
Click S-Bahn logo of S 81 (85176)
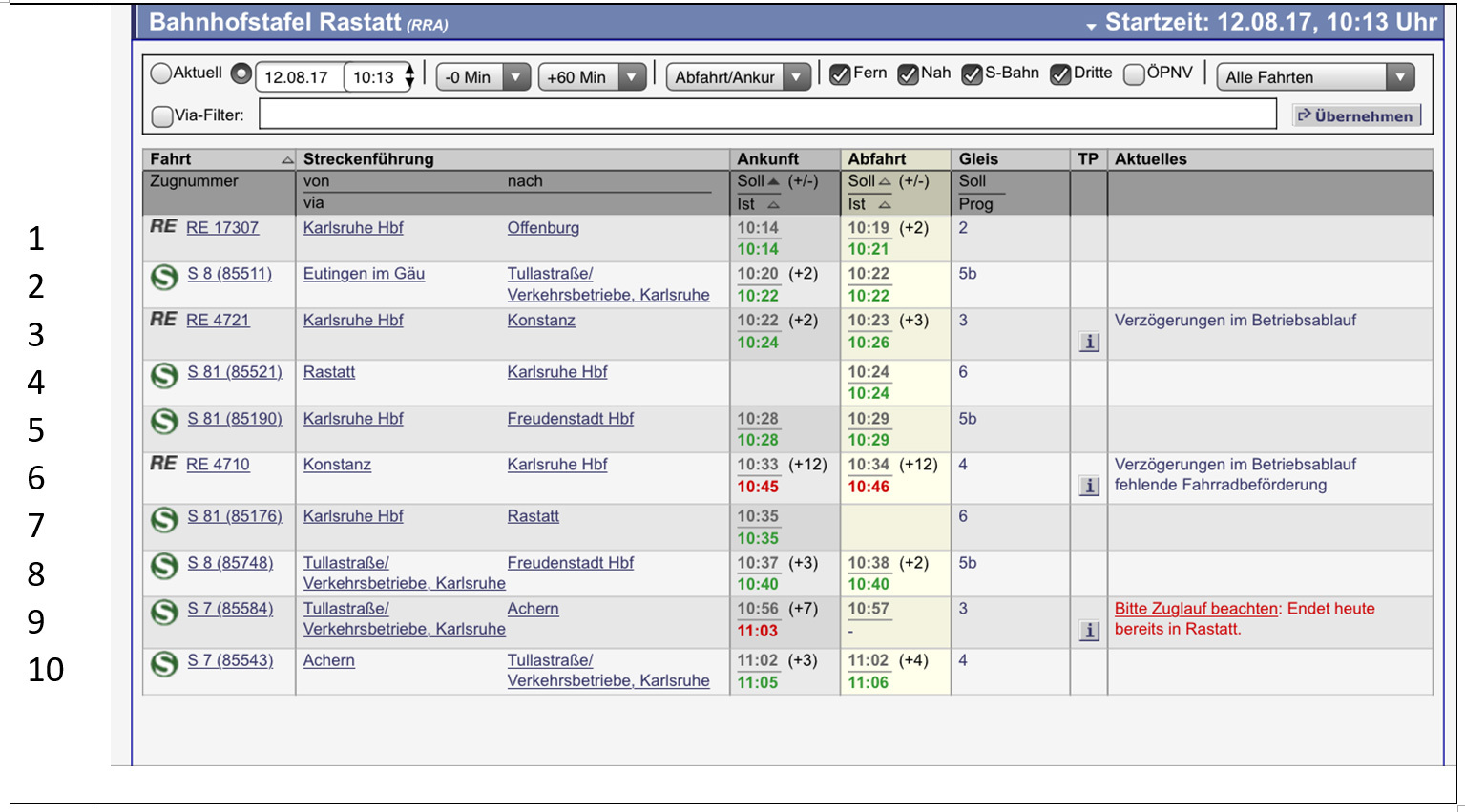[164, 519]
